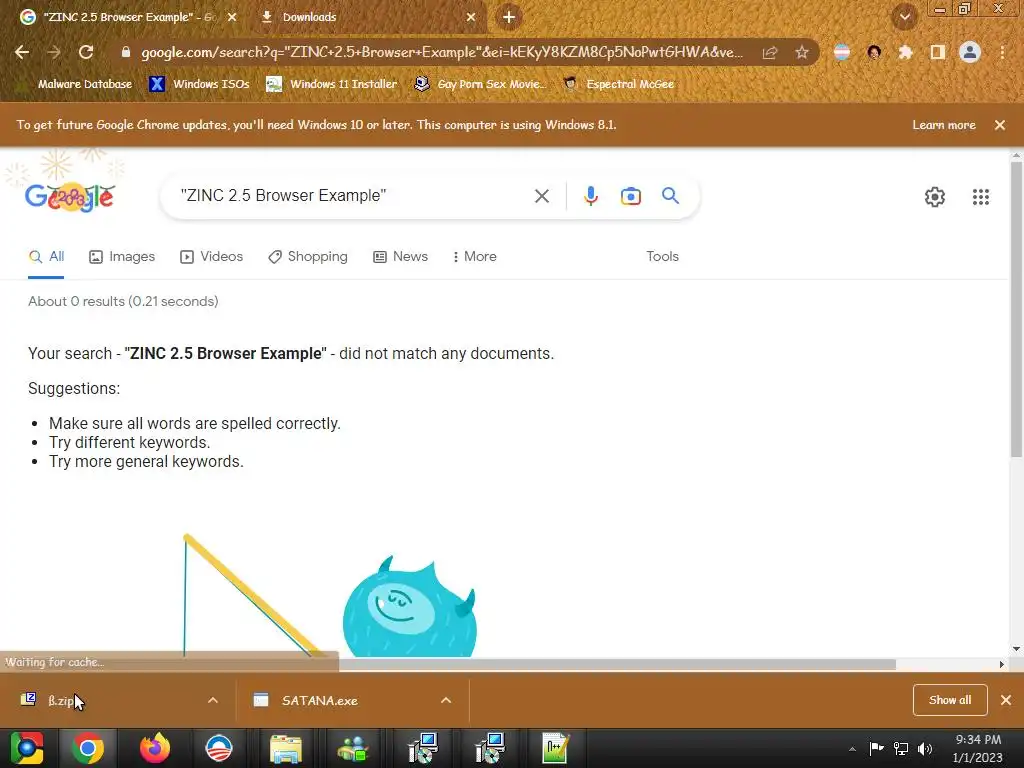Screen dimensions: 1024x768
Task: Open File Explorer from the taskbar
Action: point(286,748)
